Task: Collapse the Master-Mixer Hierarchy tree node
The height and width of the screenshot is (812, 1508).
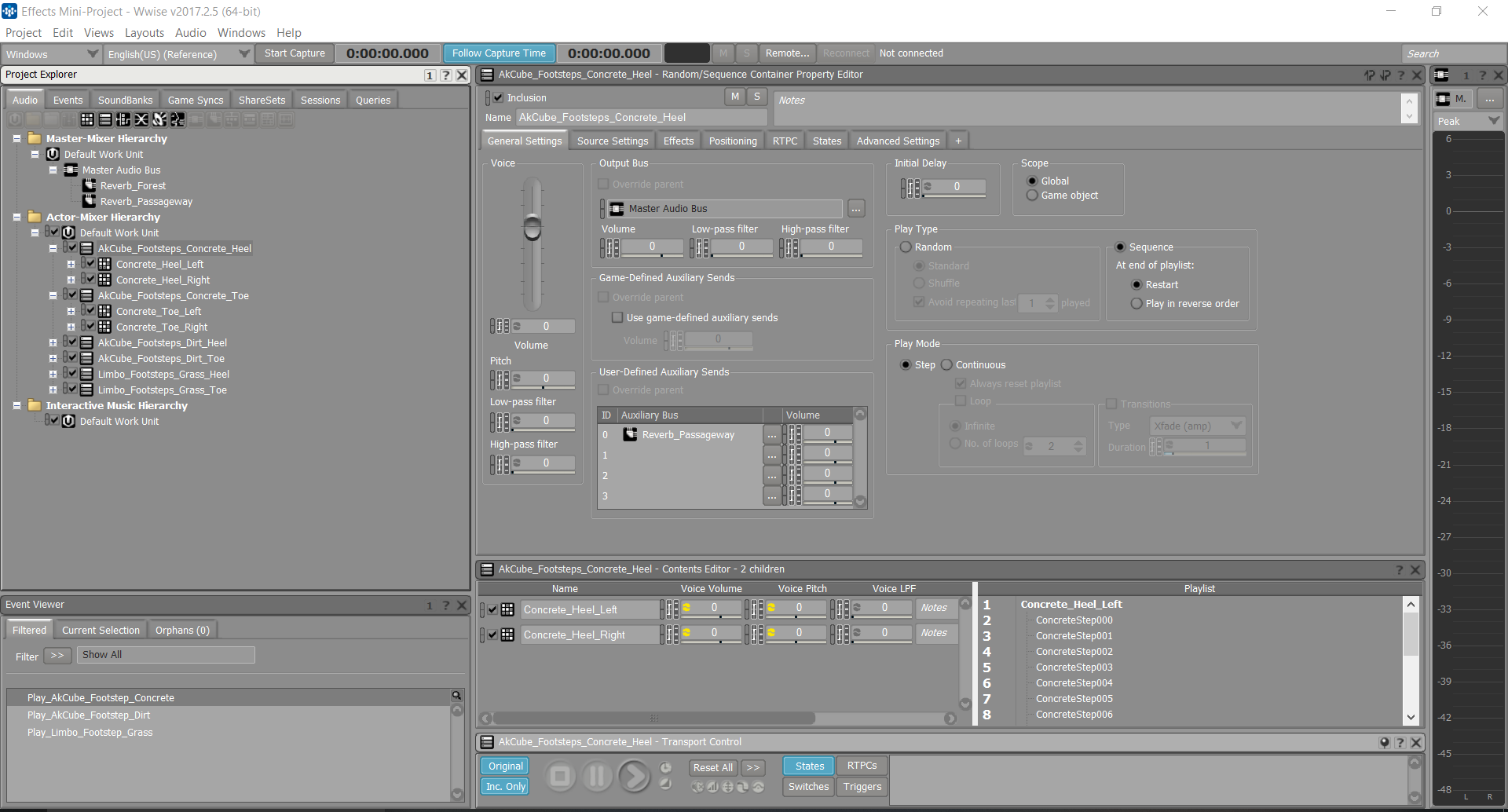Action: point(16,138)
